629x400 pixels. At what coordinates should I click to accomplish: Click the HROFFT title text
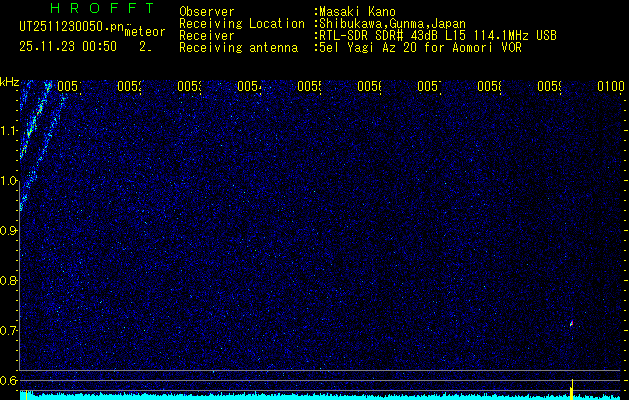pyautogui.click(x=102, y=8)
